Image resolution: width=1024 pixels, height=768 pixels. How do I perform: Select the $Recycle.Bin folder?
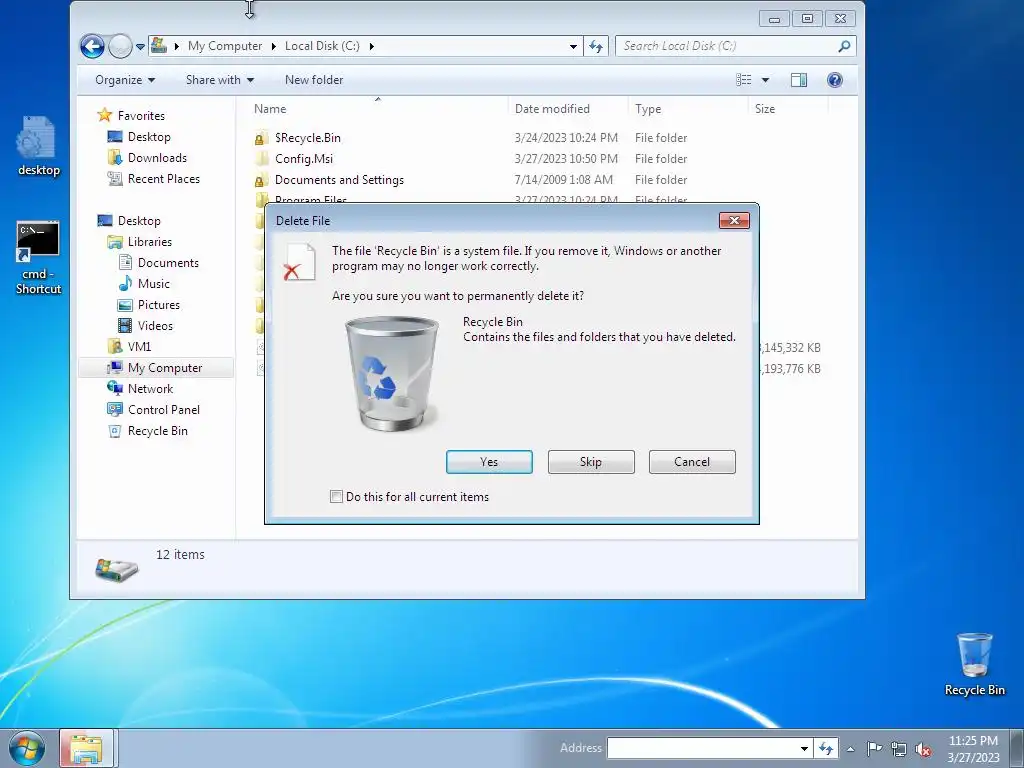tap(308, 138)
